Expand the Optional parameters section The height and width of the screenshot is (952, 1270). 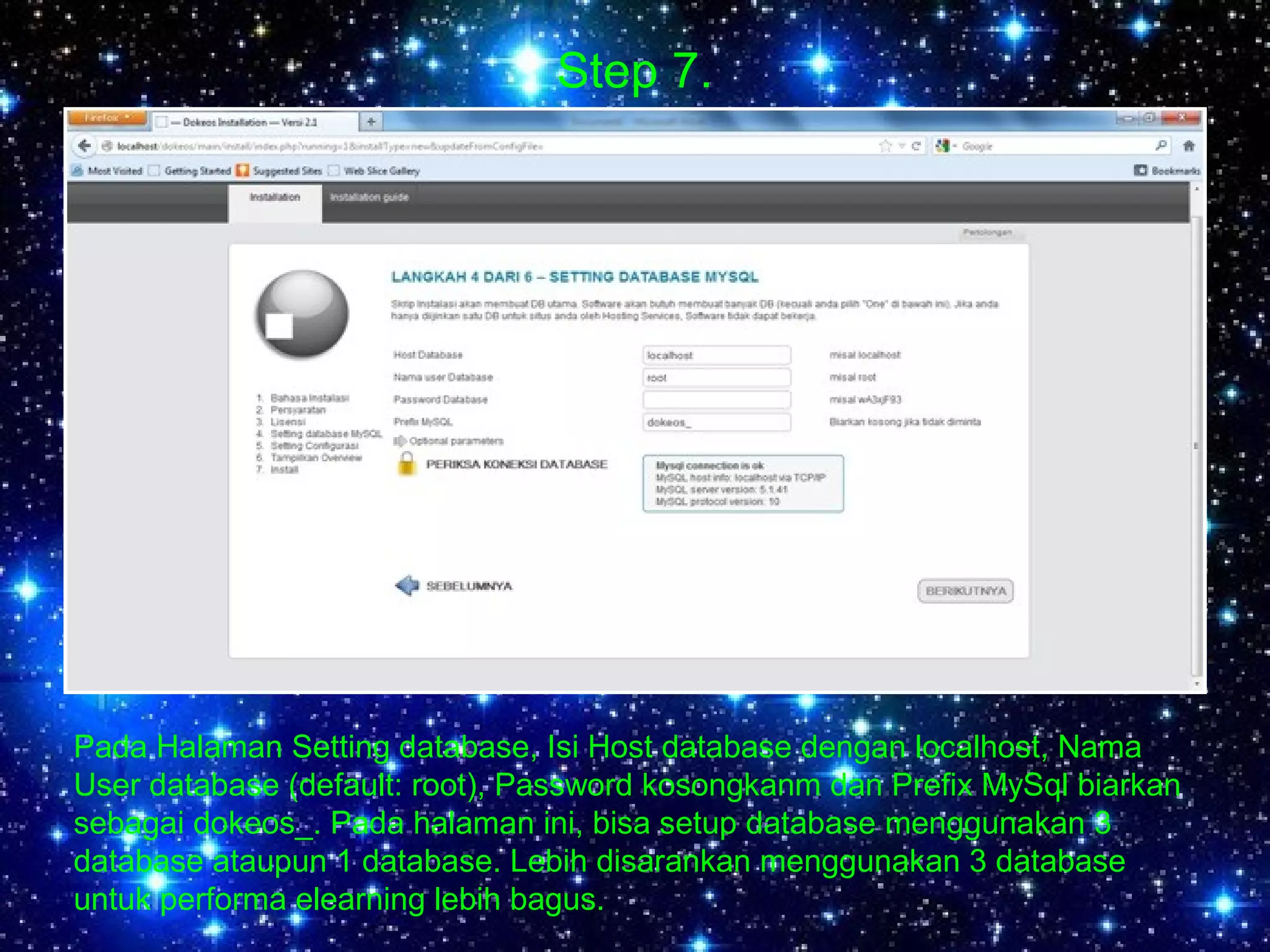[x=449, y=441]
